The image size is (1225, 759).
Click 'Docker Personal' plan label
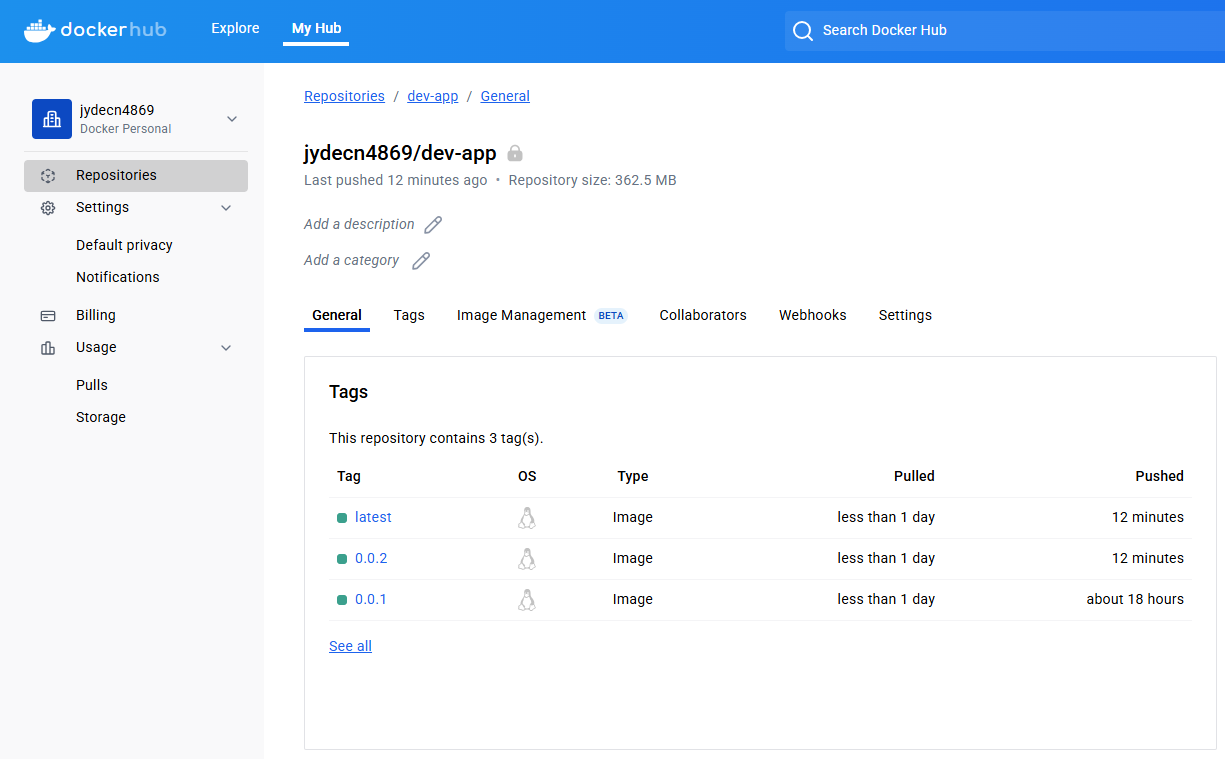click(x=125, y=129)
